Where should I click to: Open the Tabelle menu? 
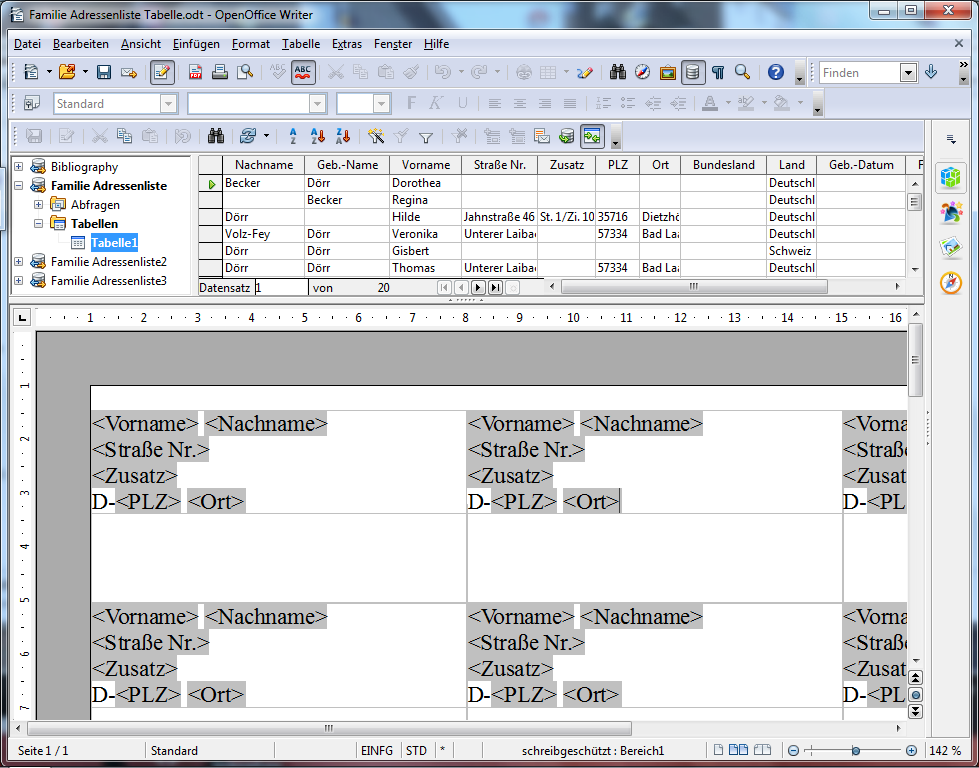point(300,44)
